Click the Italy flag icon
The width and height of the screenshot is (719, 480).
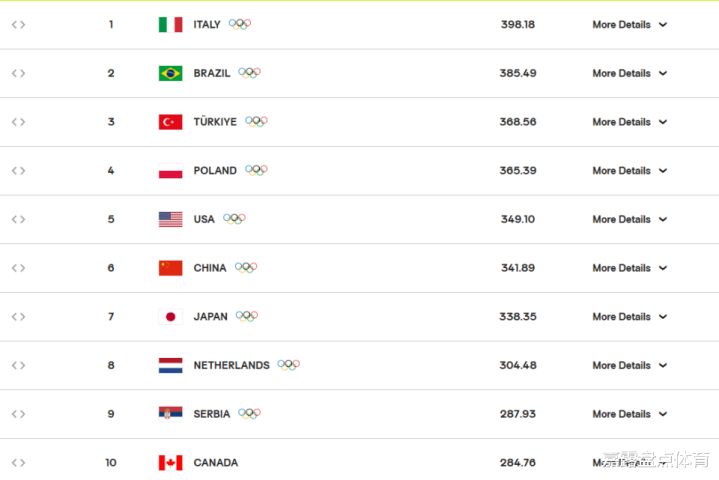click(170, 24)
